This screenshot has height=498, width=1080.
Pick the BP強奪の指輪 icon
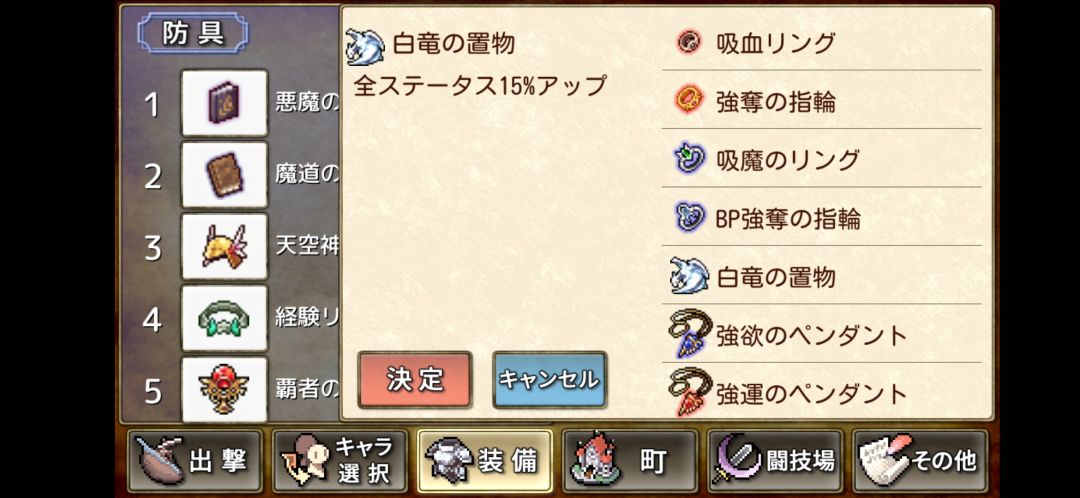click(x=690, y=218)
